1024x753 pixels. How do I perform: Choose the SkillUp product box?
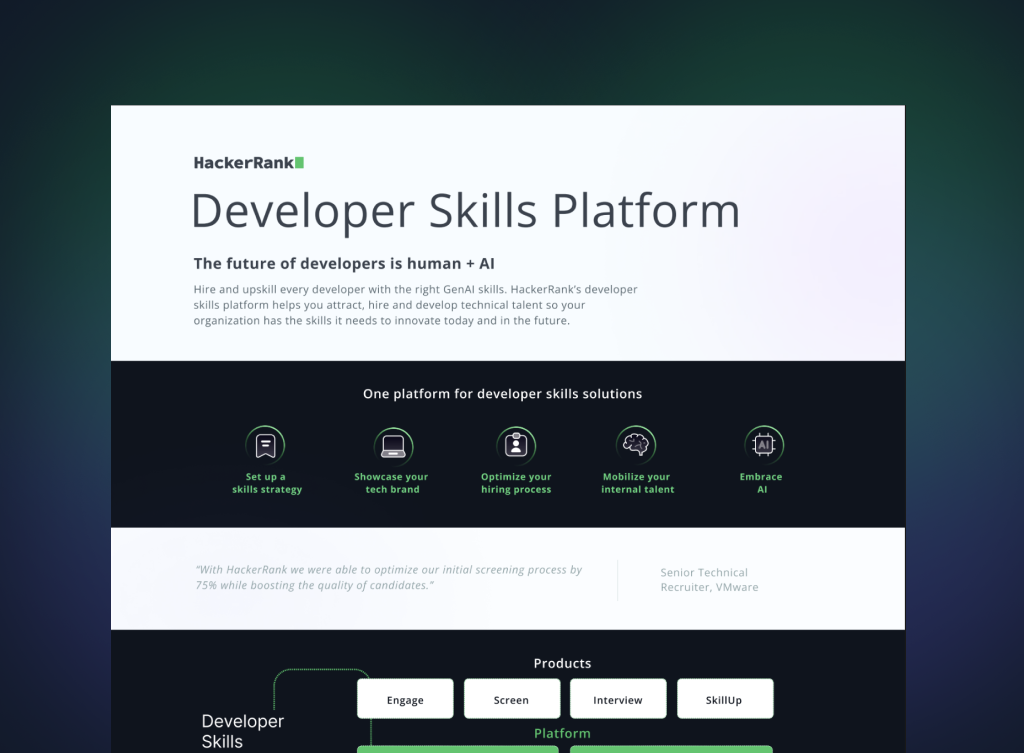(725, 699)
